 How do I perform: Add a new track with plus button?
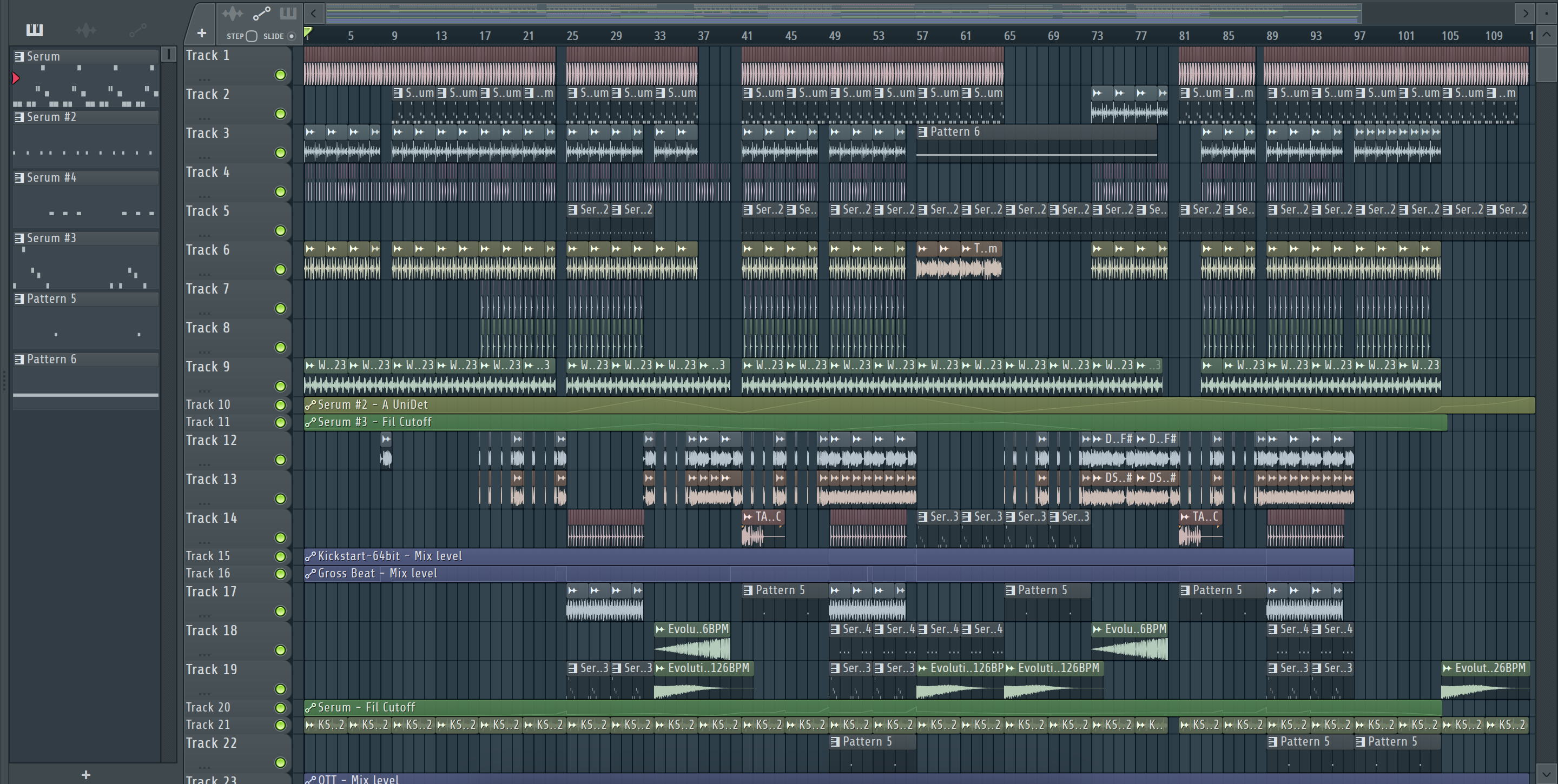201,33
